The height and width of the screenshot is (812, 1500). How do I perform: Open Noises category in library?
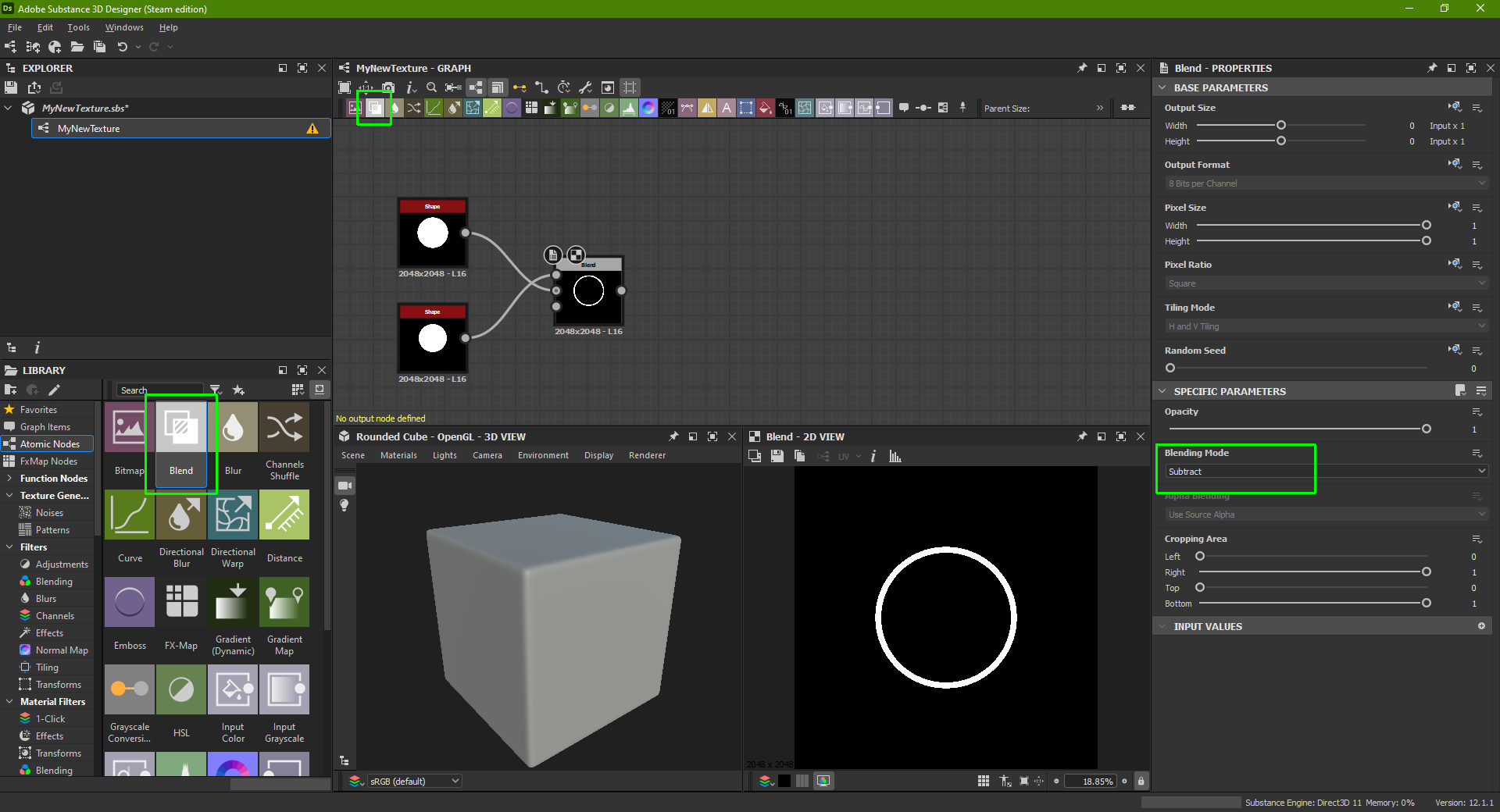49,512
